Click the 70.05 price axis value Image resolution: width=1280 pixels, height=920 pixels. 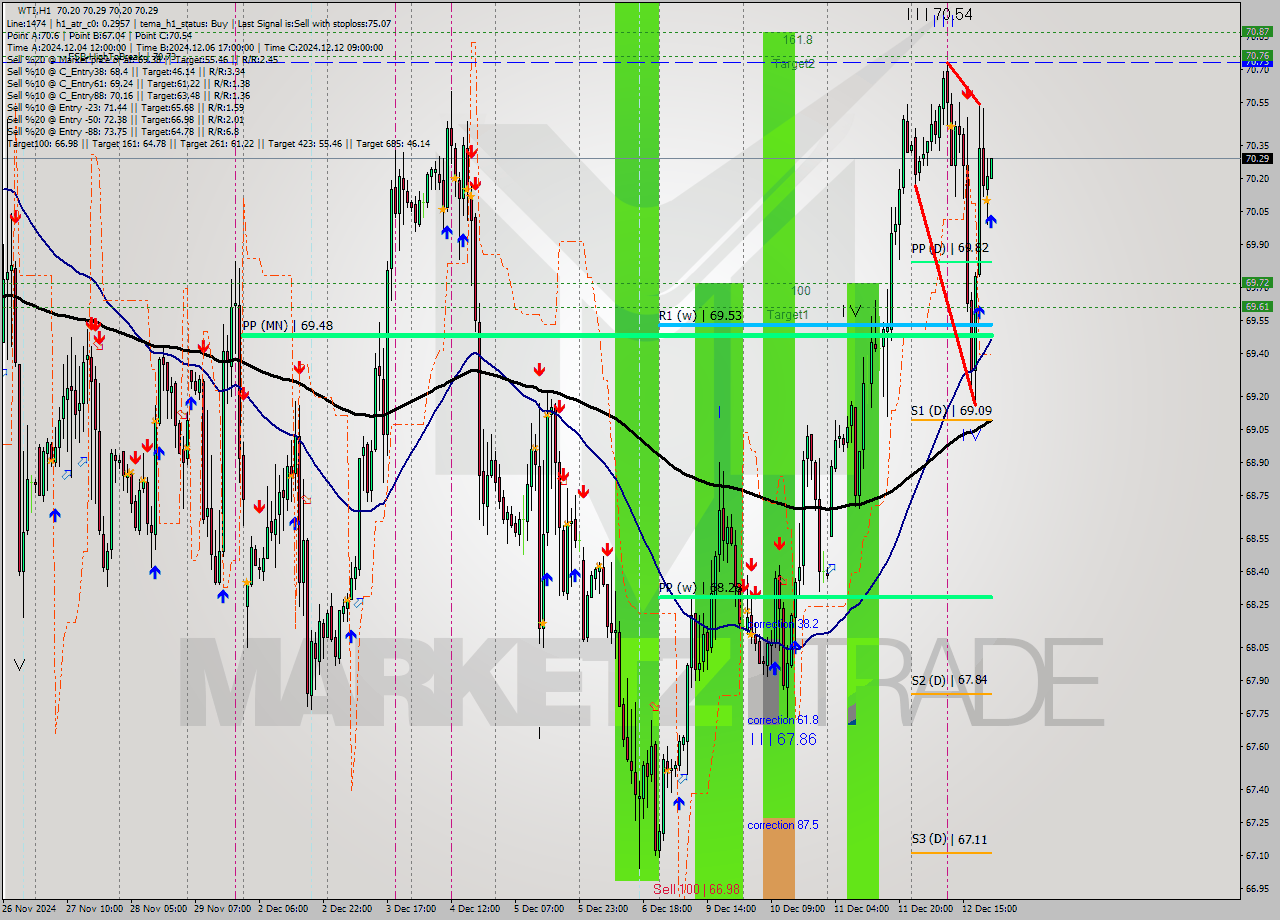1257,211
